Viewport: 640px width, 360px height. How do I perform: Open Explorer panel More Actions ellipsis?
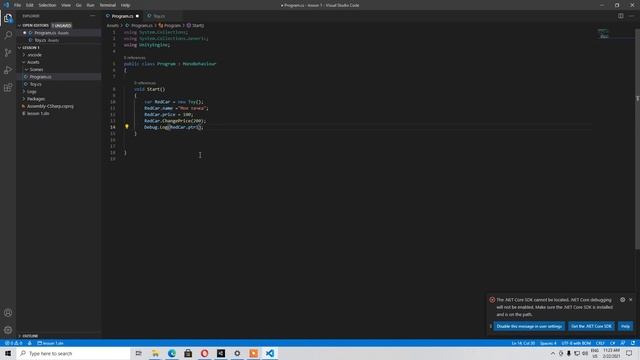(93, 16)
